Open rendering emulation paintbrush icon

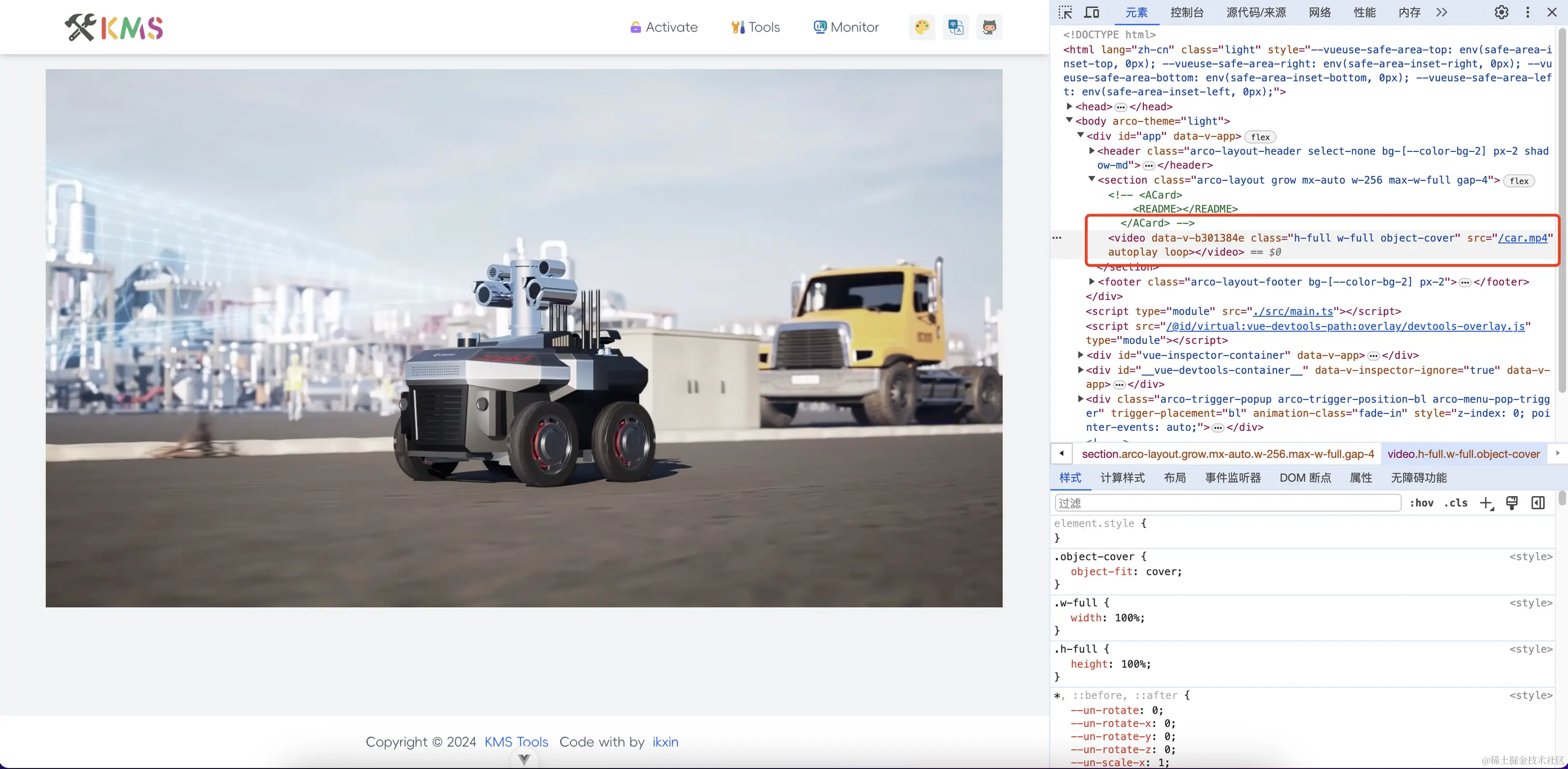point(1511,503)
